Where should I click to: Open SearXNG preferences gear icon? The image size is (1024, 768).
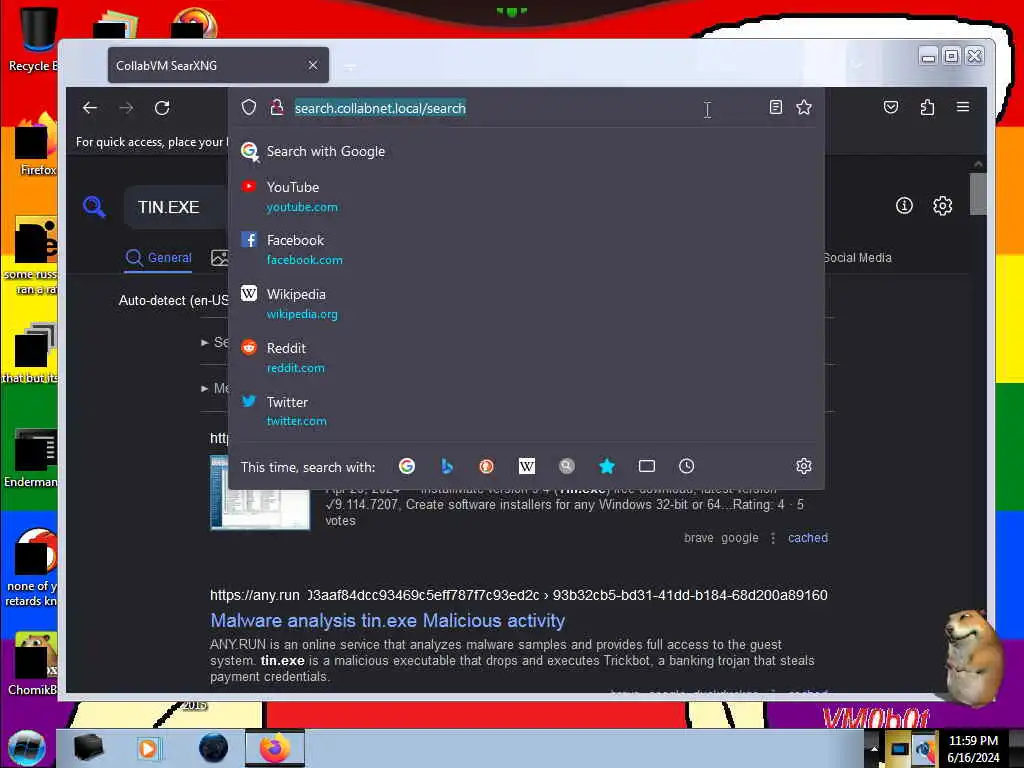pyautogui.click(x=942, y=206)
